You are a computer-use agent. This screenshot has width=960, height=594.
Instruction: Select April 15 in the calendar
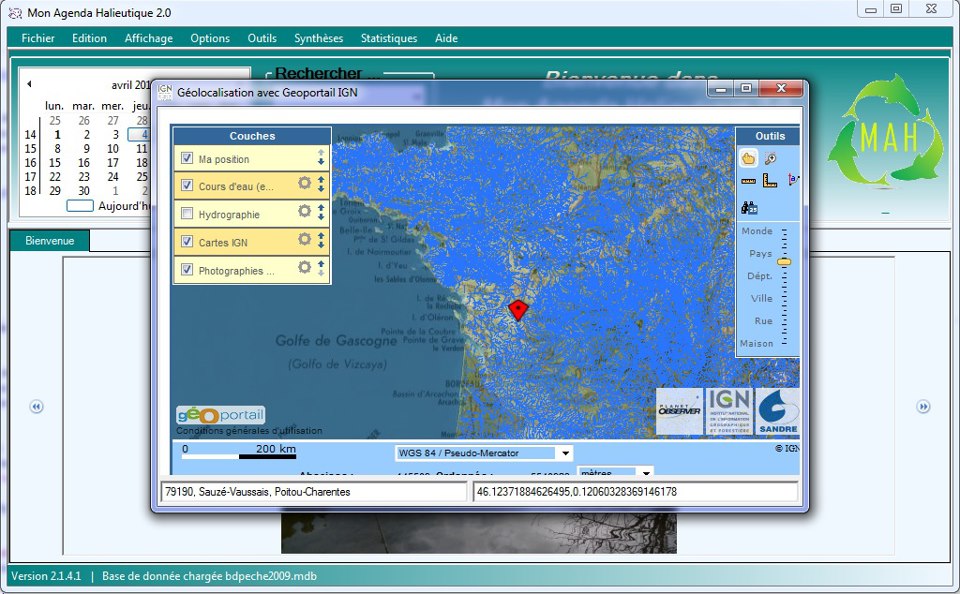(x=55, y=163)
